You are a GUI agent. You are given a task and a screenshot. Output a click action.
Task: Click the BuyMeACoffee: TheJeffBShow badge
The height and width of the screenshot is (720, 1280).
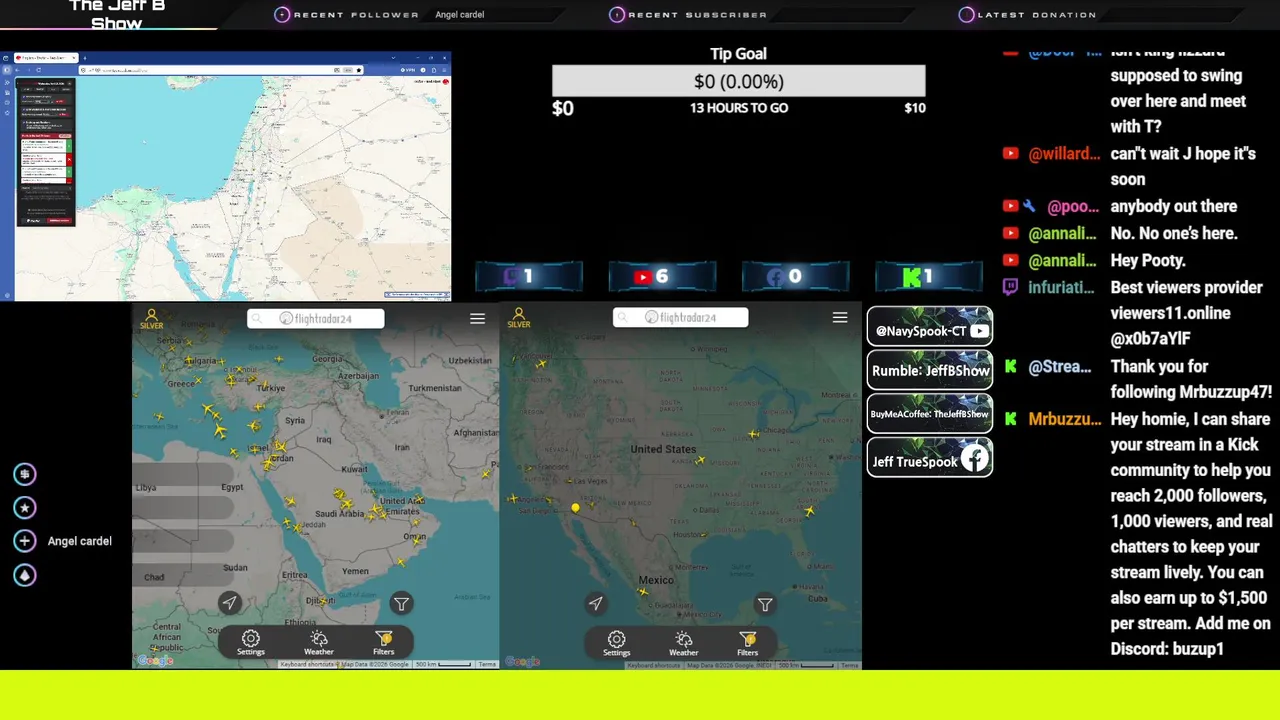930,414
